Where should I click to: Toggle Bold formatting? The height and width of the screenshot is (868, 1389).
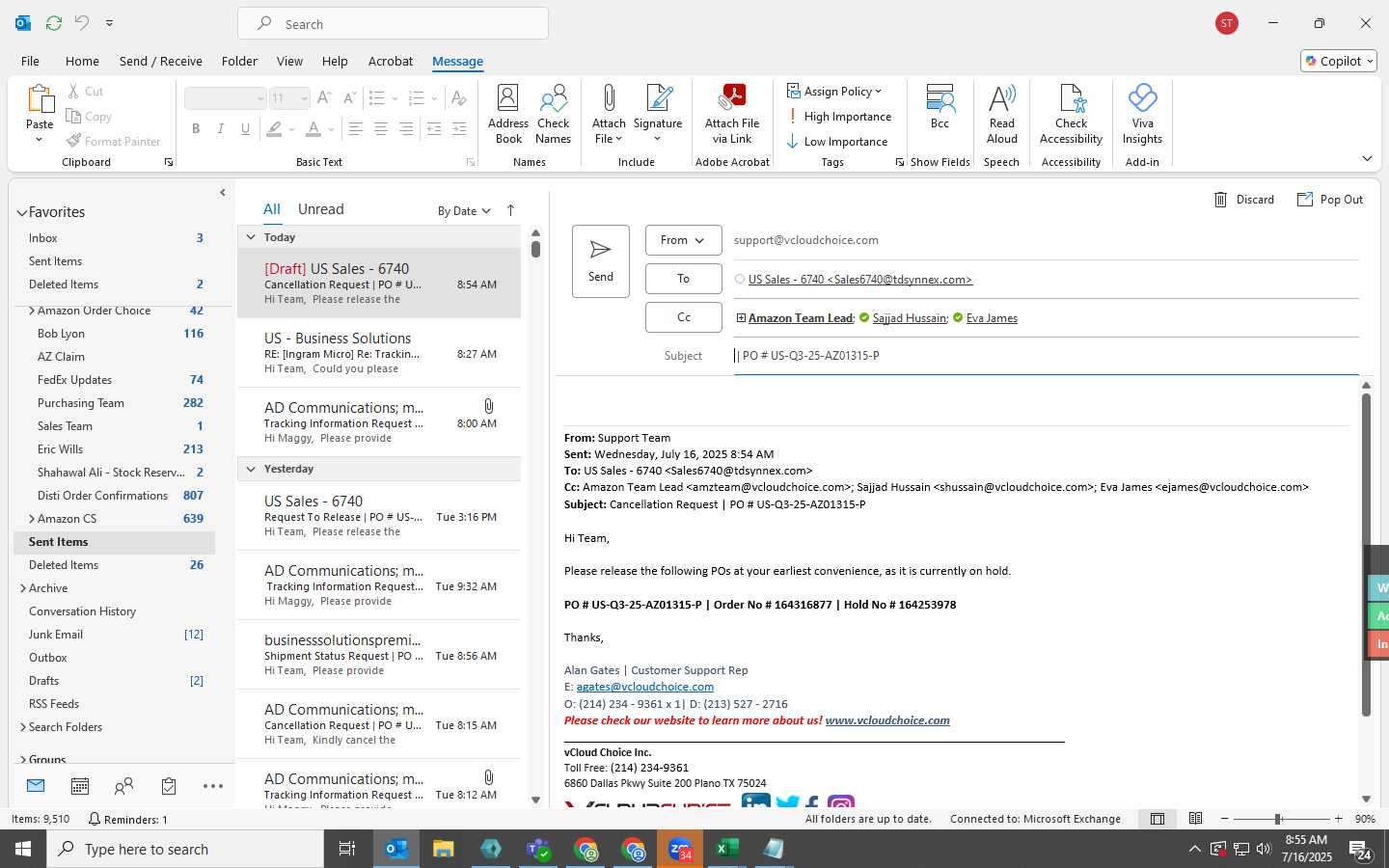pos(196,128)
